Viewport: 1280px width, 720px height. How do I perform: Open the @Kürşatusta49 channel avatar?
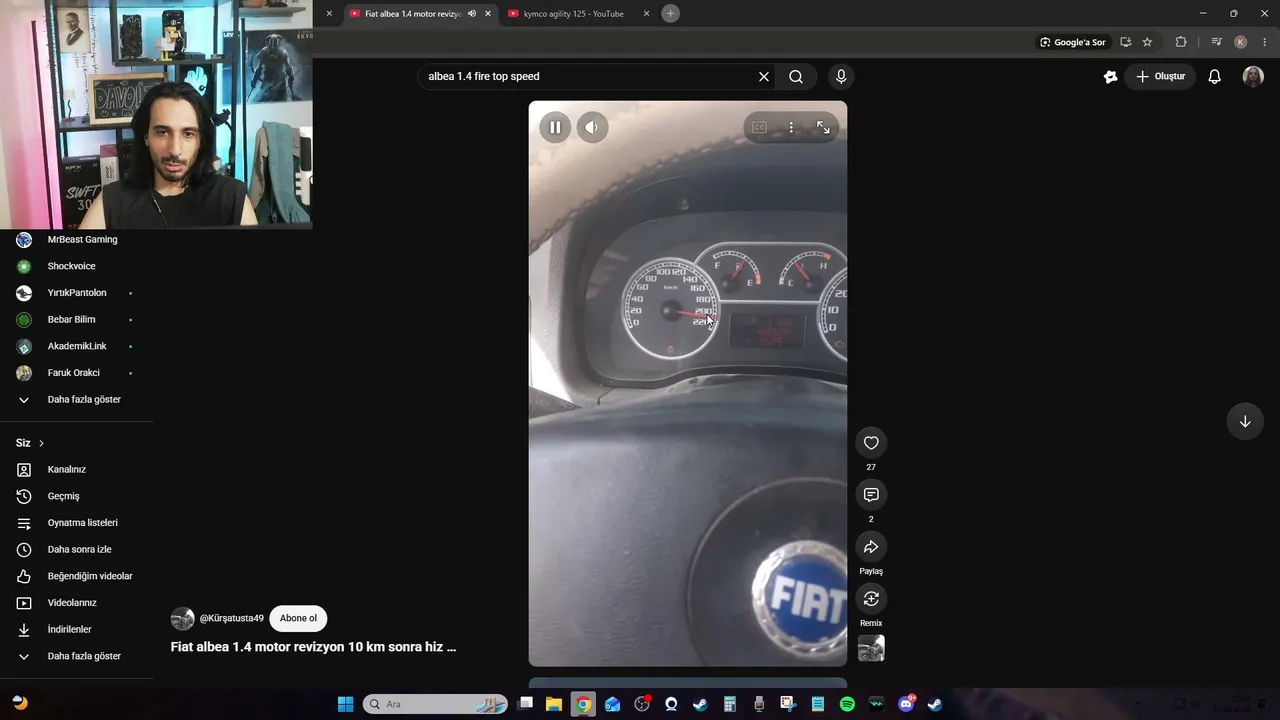coord(183,618)
